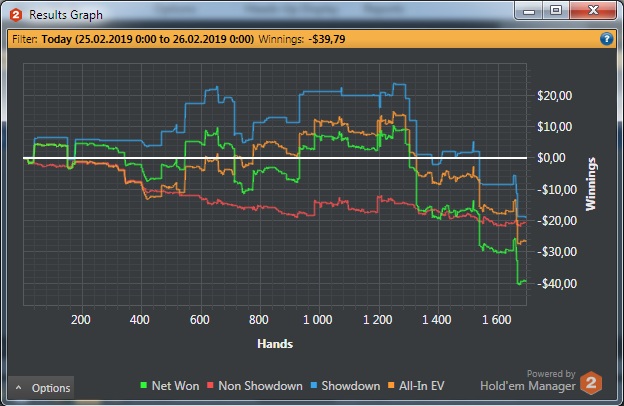Click the -$40,00 axis label
The image size is (624, 406).
point(557,283)
